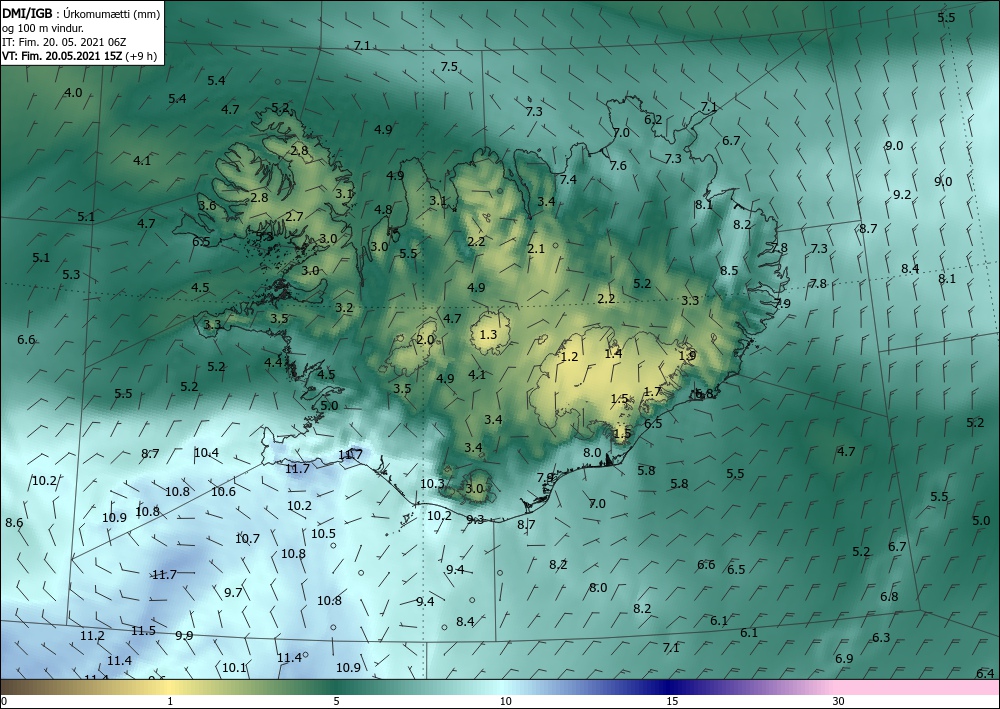
Task: Click the value 6.9 in the southeast sea
Action: pyautogui.click(x=844, y=659)
